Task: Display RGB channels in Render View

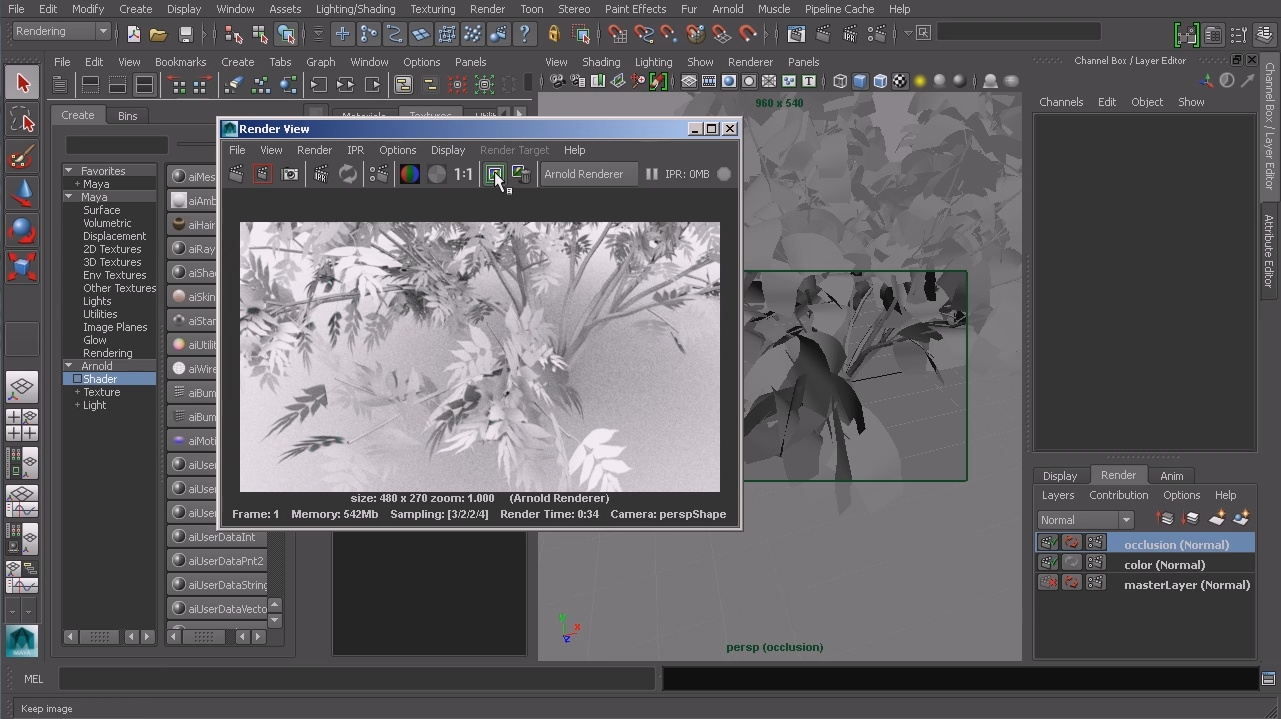Action: point(410,174)
